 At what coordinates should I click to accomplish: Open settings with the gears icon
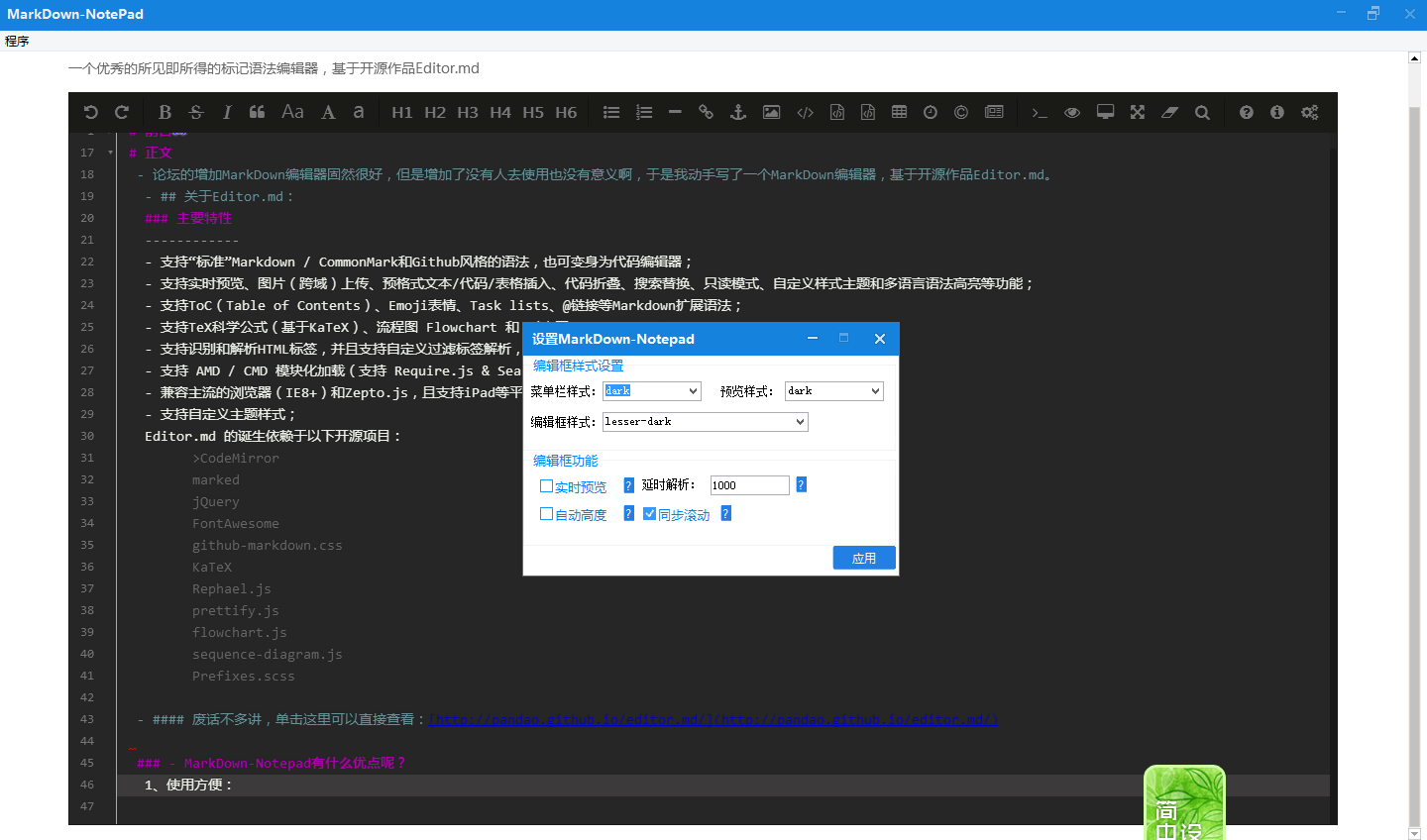click(1309, 112)
